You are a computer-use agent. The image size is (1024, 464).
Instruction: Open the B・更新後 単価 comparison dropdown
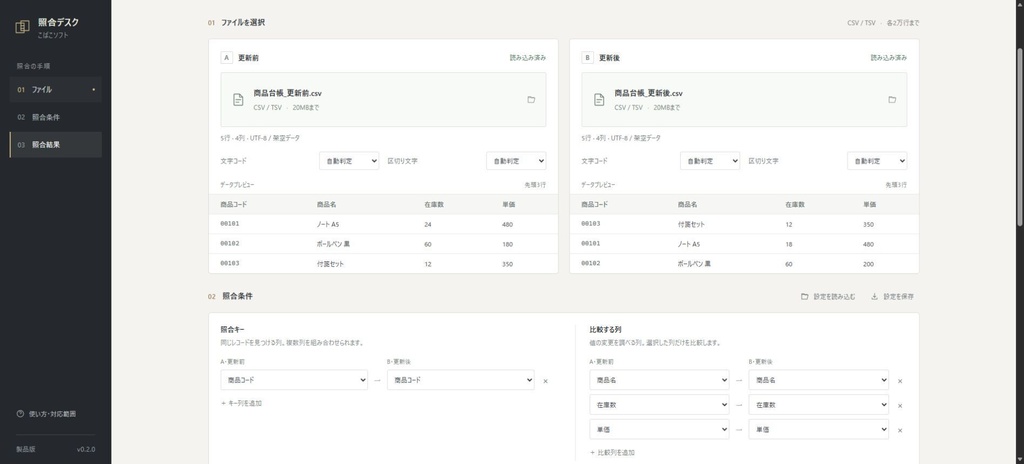pyautogui.click(x=818, y=429)
